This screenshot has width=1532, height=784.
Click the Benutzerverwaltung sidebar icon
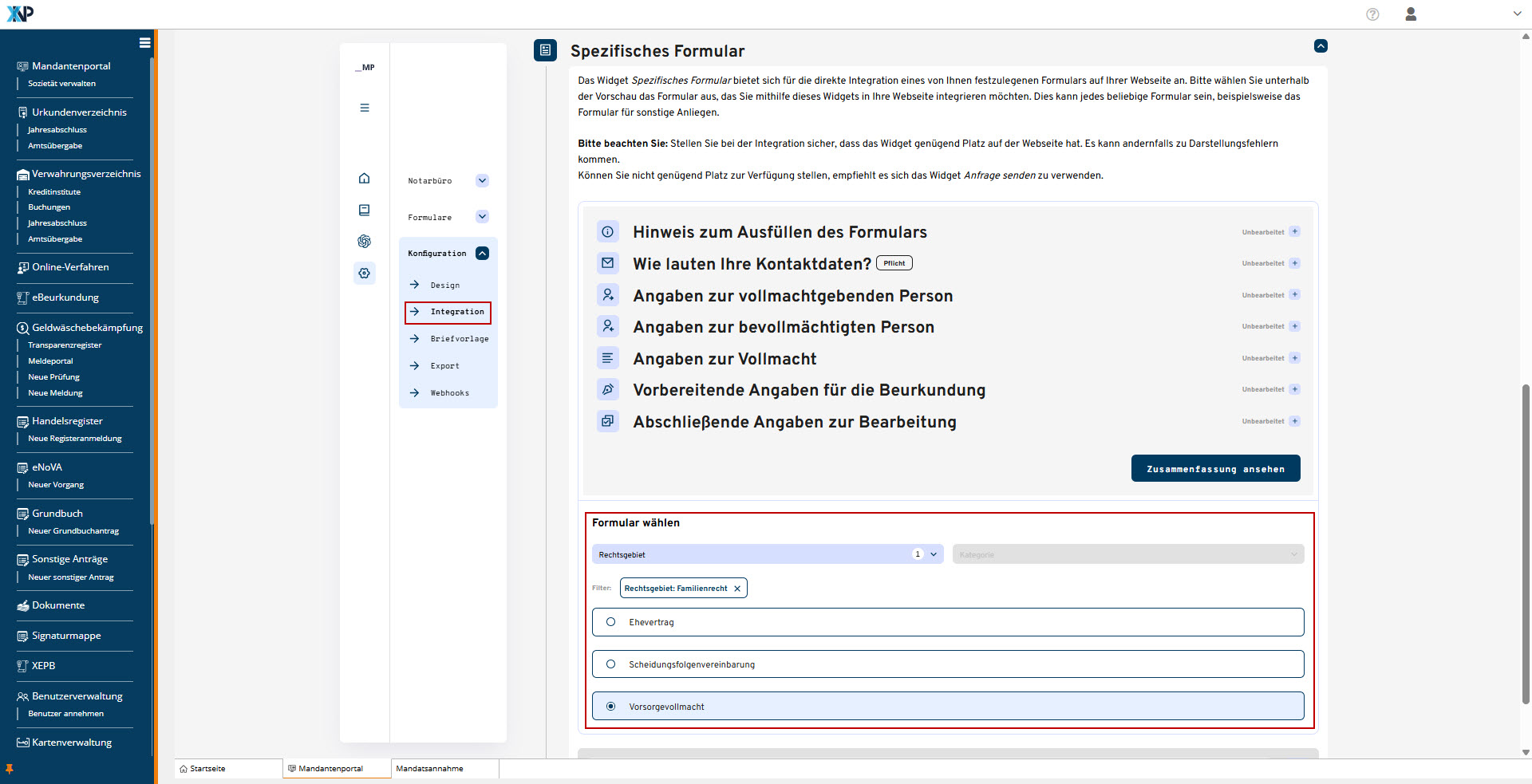tap(23, 697)
